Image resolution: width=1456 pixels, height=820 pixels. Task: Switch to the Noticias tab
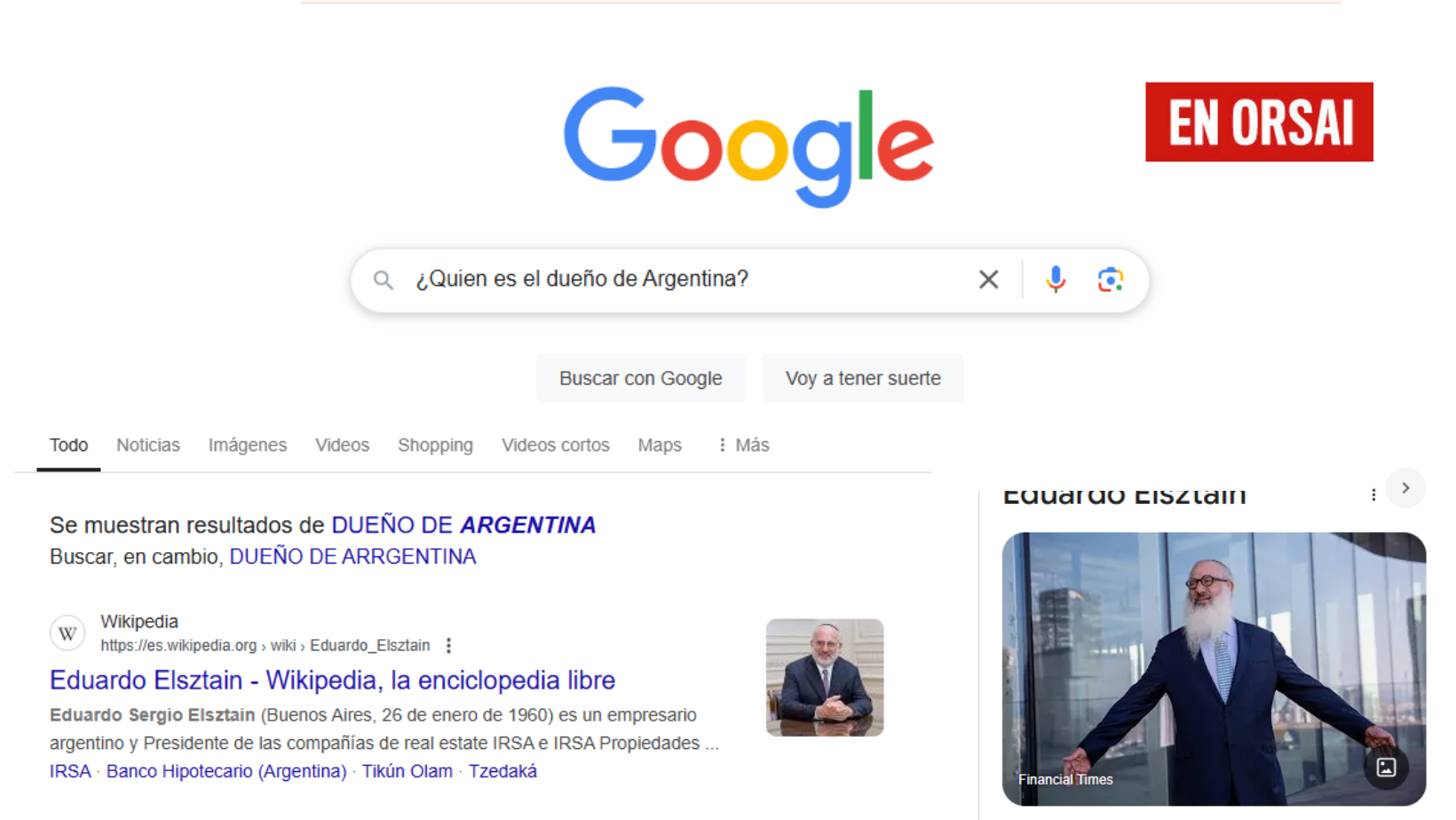pyautogui.click(x=148, y=445)
